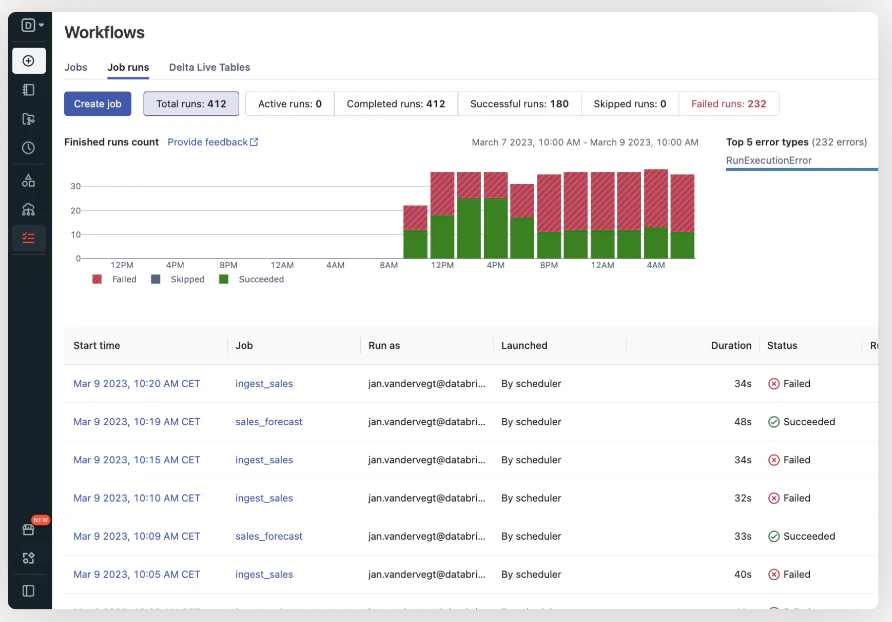Screen dimensions: 892x622
Task: Click the Duration column header
Action: click(731, 345)
